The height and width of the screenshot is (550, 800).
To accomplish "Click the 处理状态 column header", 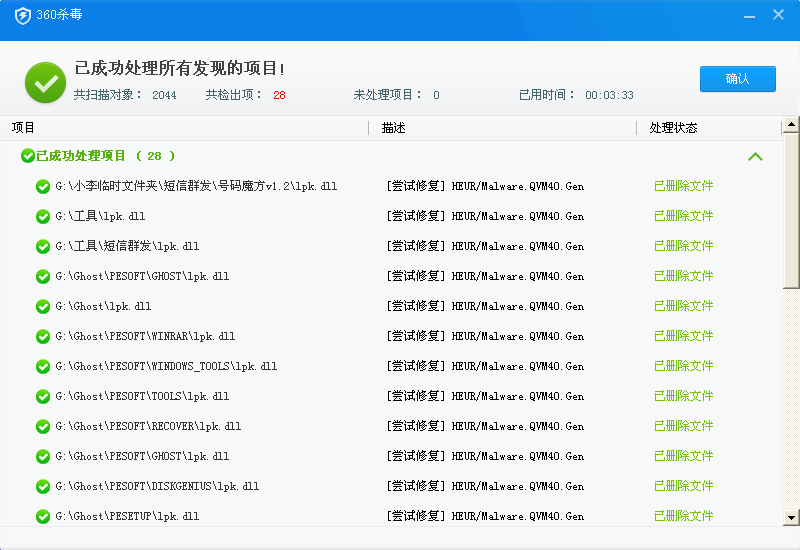I will tap(673, 128).
